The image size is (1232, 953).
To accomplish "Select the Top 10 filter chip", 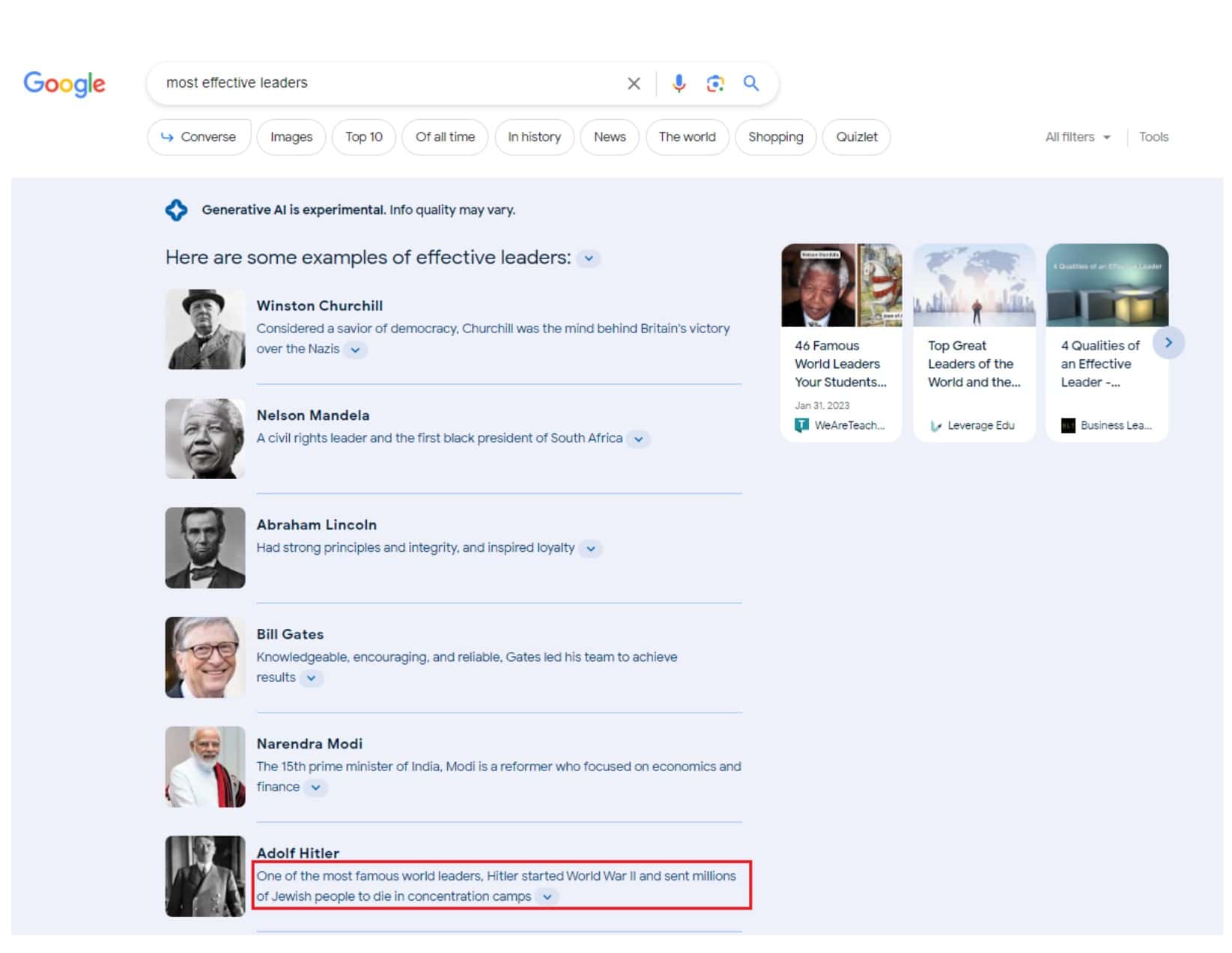I will (364, 137).
